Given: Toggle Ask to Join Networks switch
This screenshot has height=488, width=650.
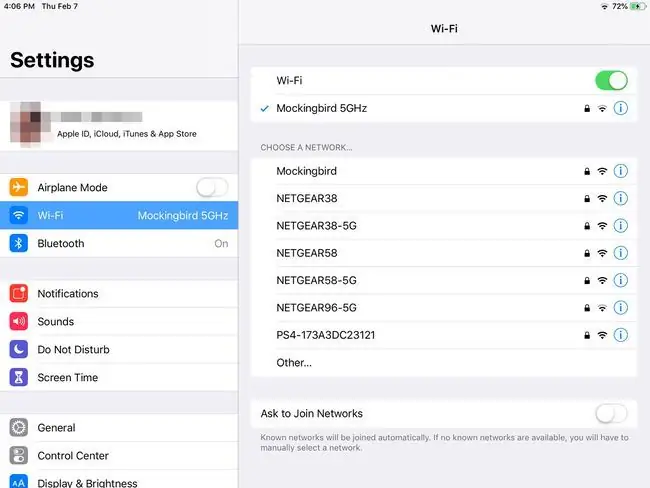Looking at the screenshot, I should point(611,413).
